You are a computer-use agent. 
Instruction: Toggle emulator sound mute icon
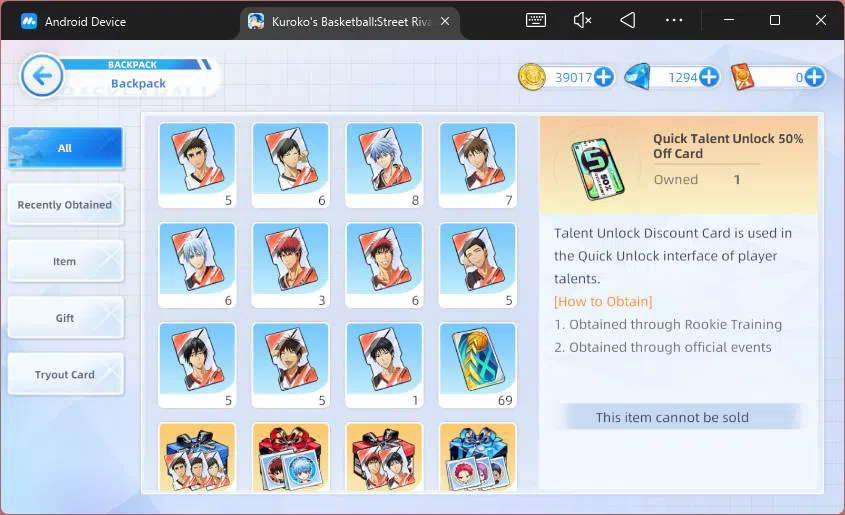coord(582,20)
